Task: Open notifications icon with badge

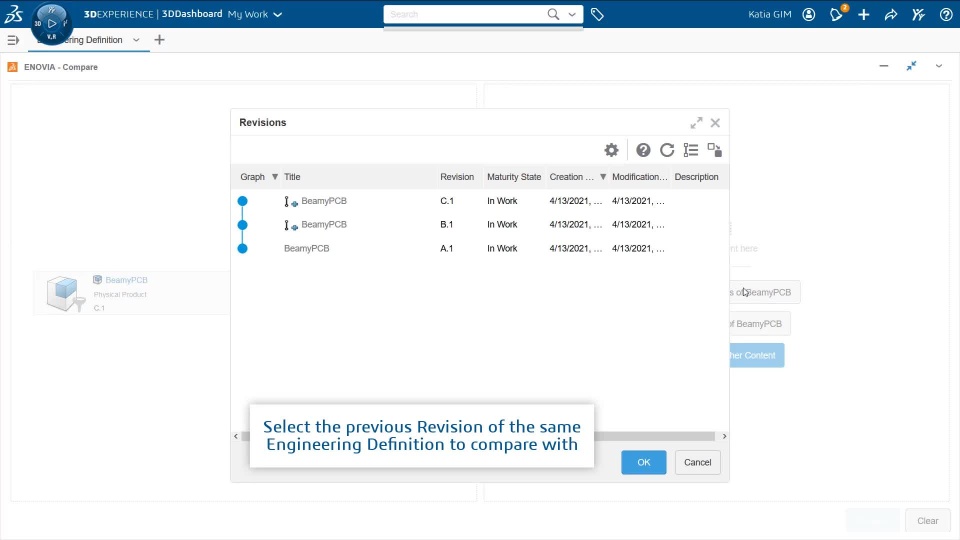Action: [x=837, y=13]
